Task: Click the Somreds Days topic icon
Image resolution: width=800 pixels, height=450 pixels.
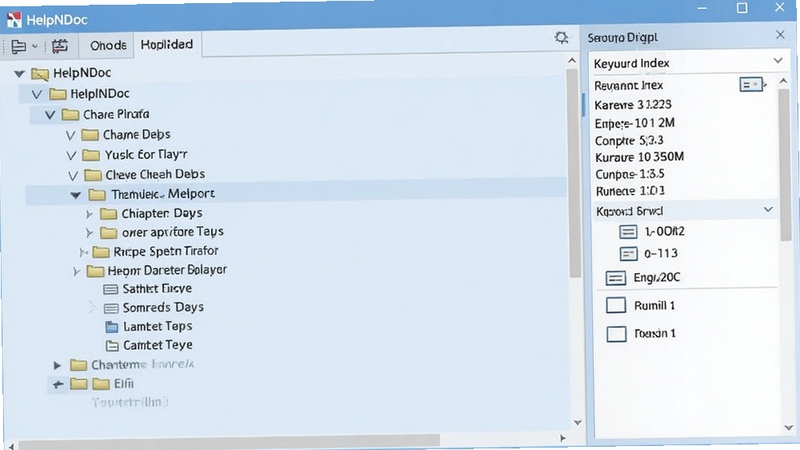Action: click(x=111, y=308)
